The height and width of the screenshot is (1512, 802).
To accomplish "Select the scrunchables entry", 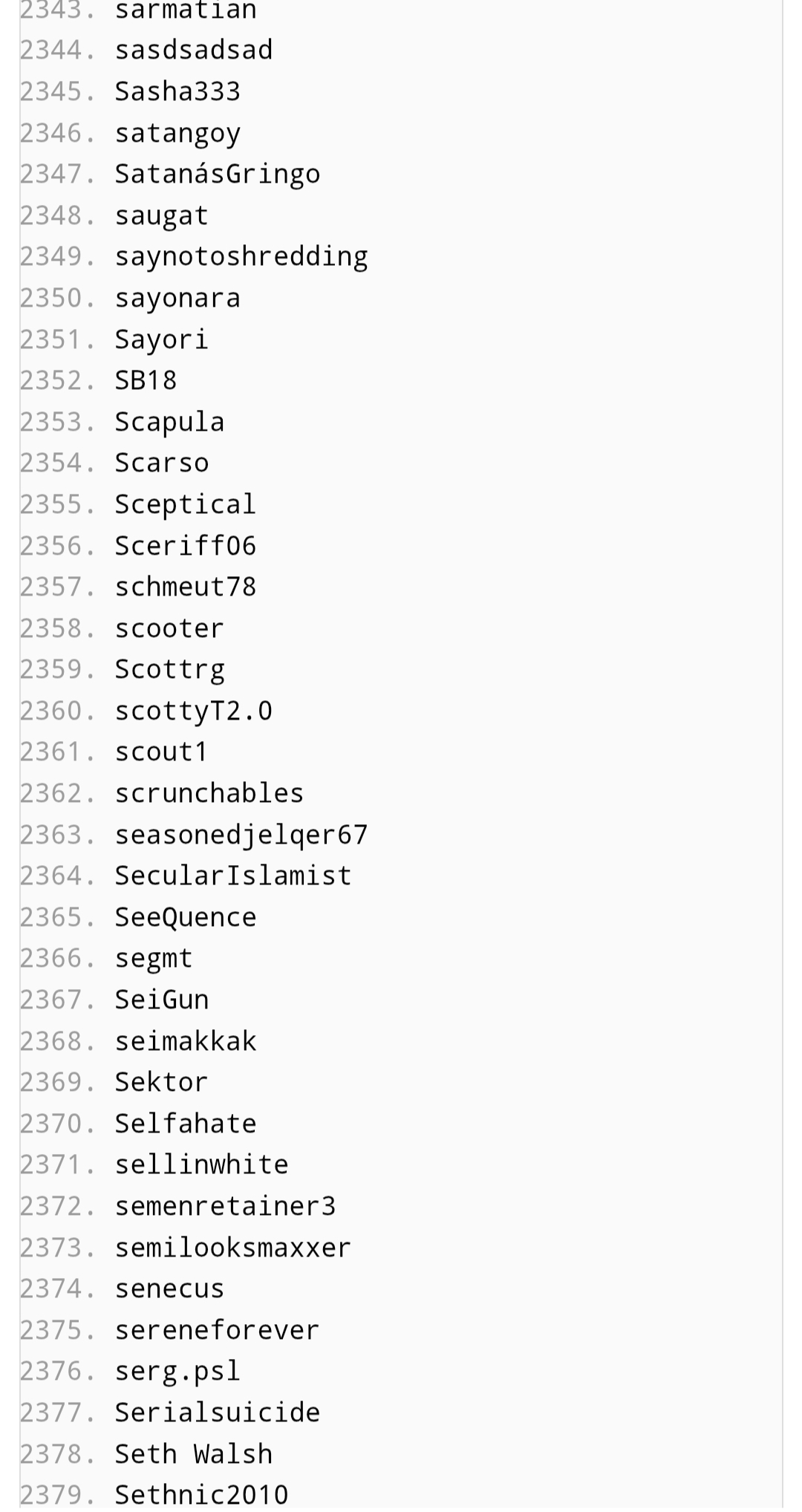I will point(209,793).
